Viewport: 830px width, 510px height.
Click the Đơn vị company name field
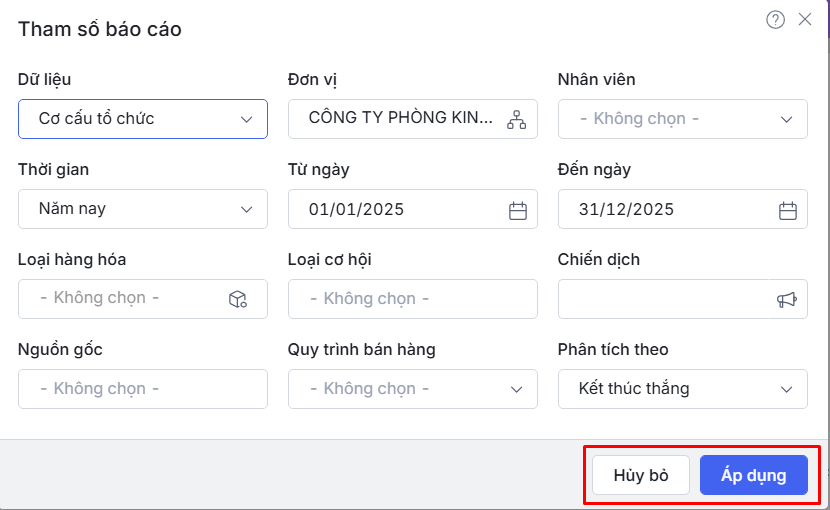(x=400, y=118)
